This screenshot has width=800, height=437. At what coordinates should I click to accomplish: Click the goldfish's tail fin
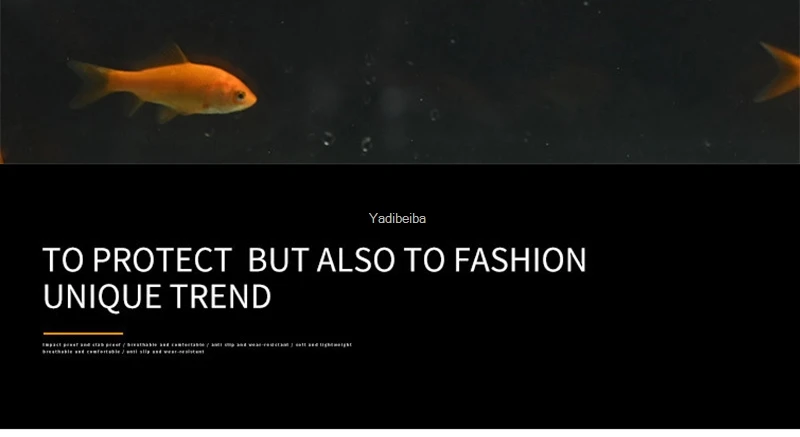point(88,84)
